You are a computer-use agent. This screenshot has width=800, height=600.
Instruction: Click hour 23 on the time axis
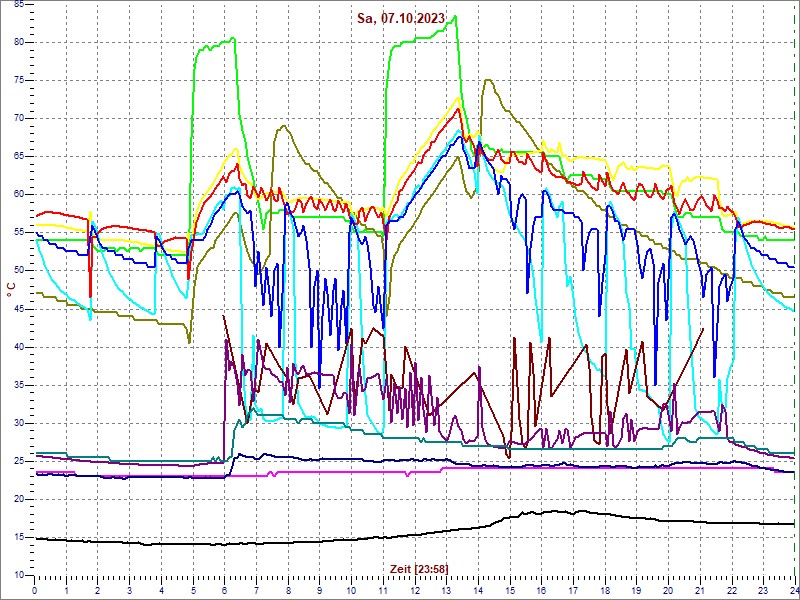(x=763, y=590)
